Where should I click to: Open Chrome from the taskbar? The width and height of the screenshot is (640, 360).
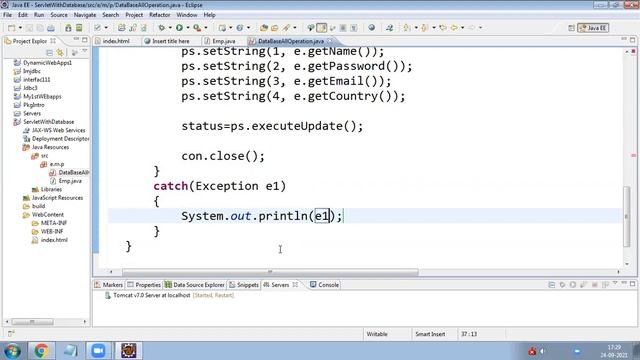(41, 351)
